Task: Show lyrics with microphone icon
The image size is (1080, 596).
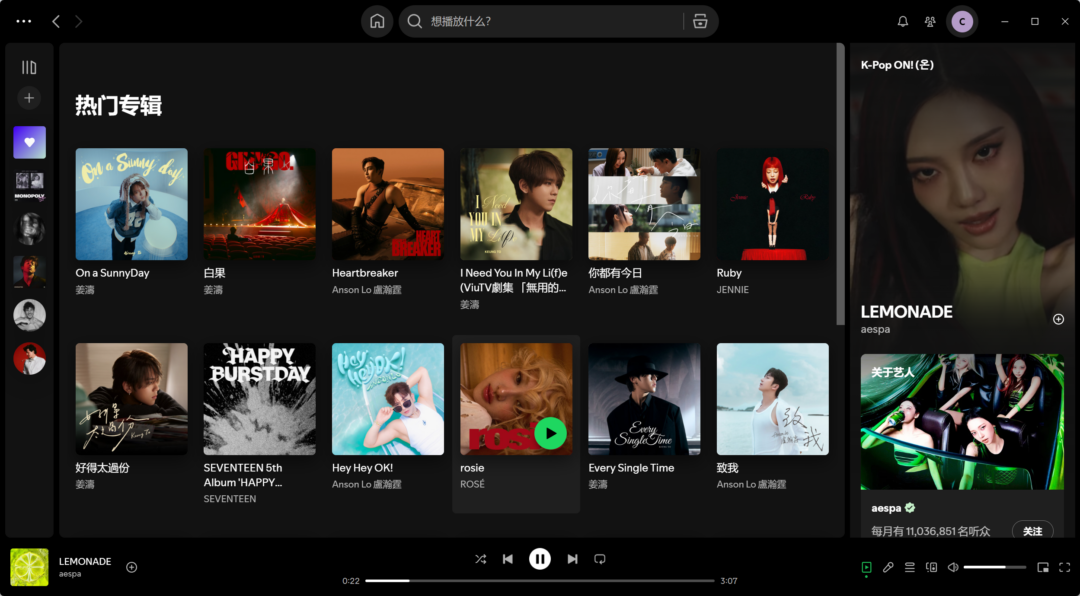Action: tap(889, 567)
